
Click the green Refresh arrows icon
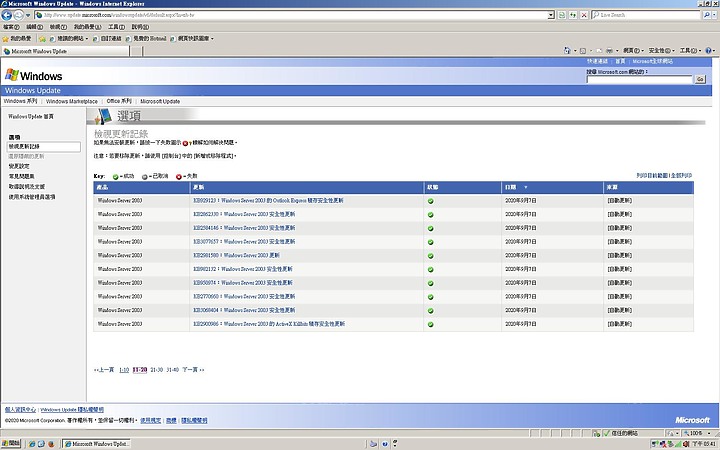click(573, 15)
